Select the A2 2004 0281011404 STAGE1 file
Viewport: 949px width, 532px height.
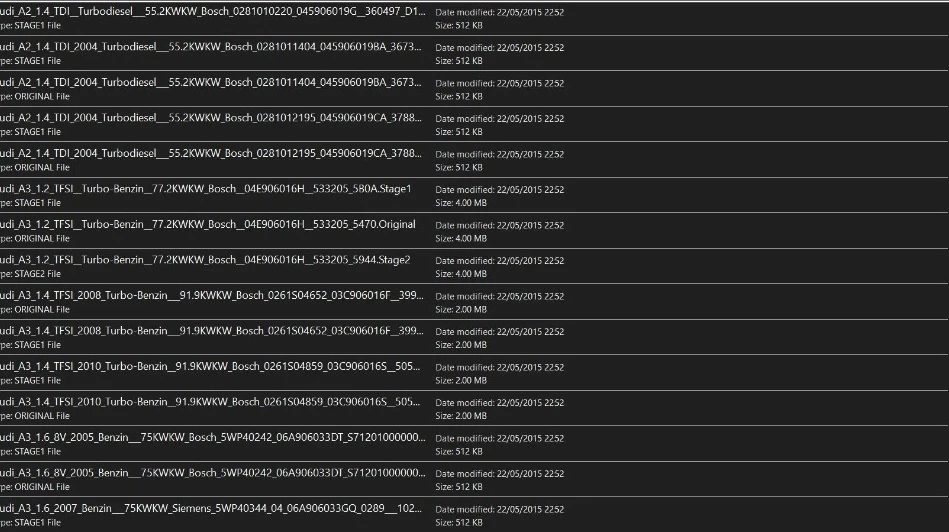coord(212,47)
